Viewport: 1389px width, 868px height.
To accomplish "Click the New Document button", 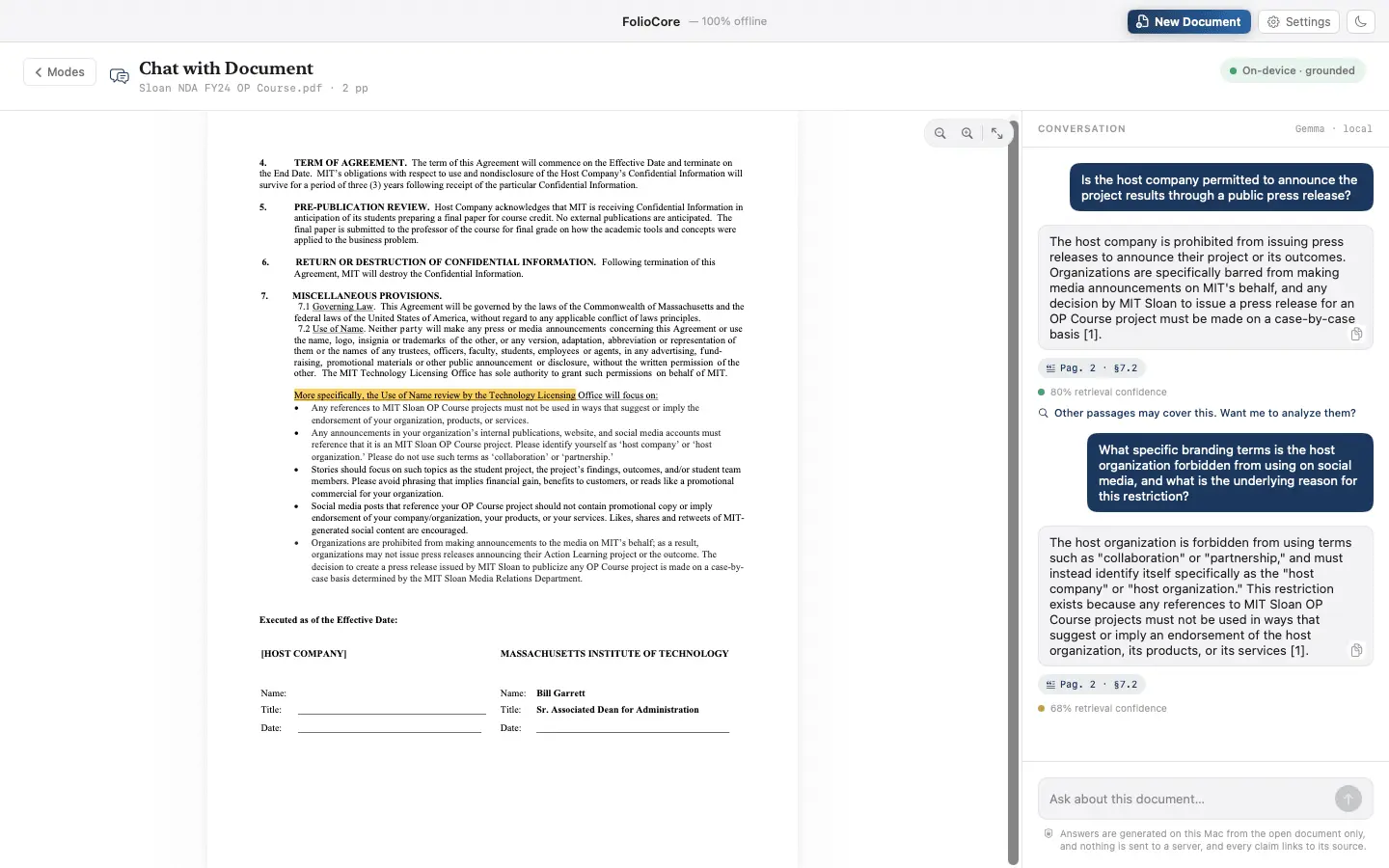I will click(x=1188, y=21).
